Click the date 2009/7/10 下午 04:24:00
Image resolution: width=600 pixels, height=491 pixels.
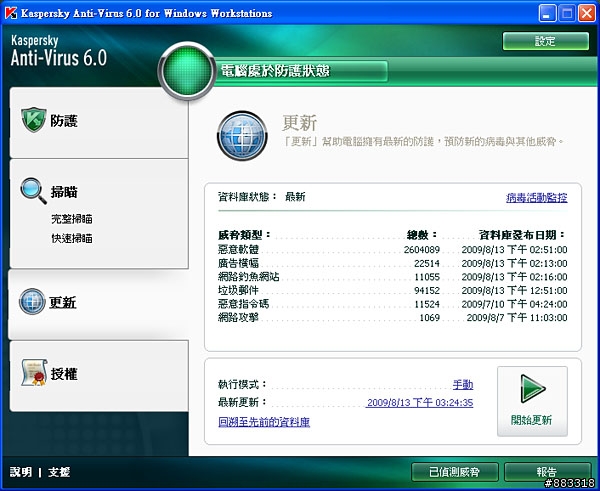[x=514, y=304]
